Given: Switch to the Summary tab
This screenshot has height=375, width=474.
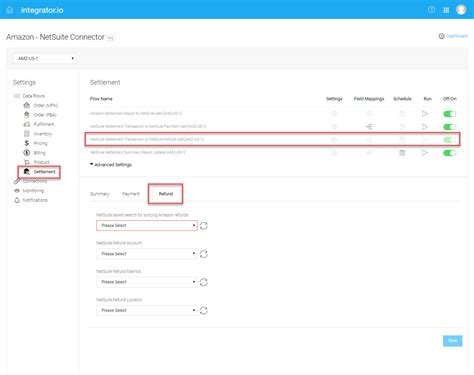Looking at the screenshot, I should (100, 194).
